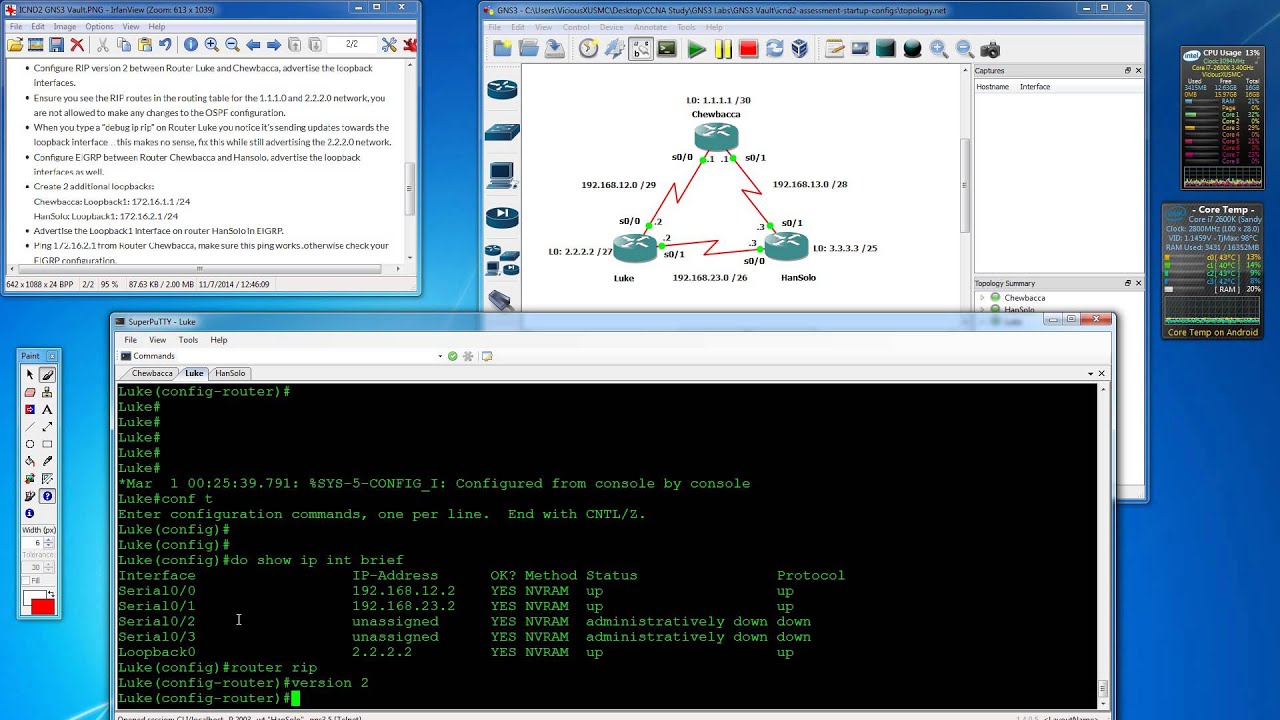This screenshot has height=720, width=1280.
Task: Adjust the Width (px) stepper in Paint
Action: 48,543
